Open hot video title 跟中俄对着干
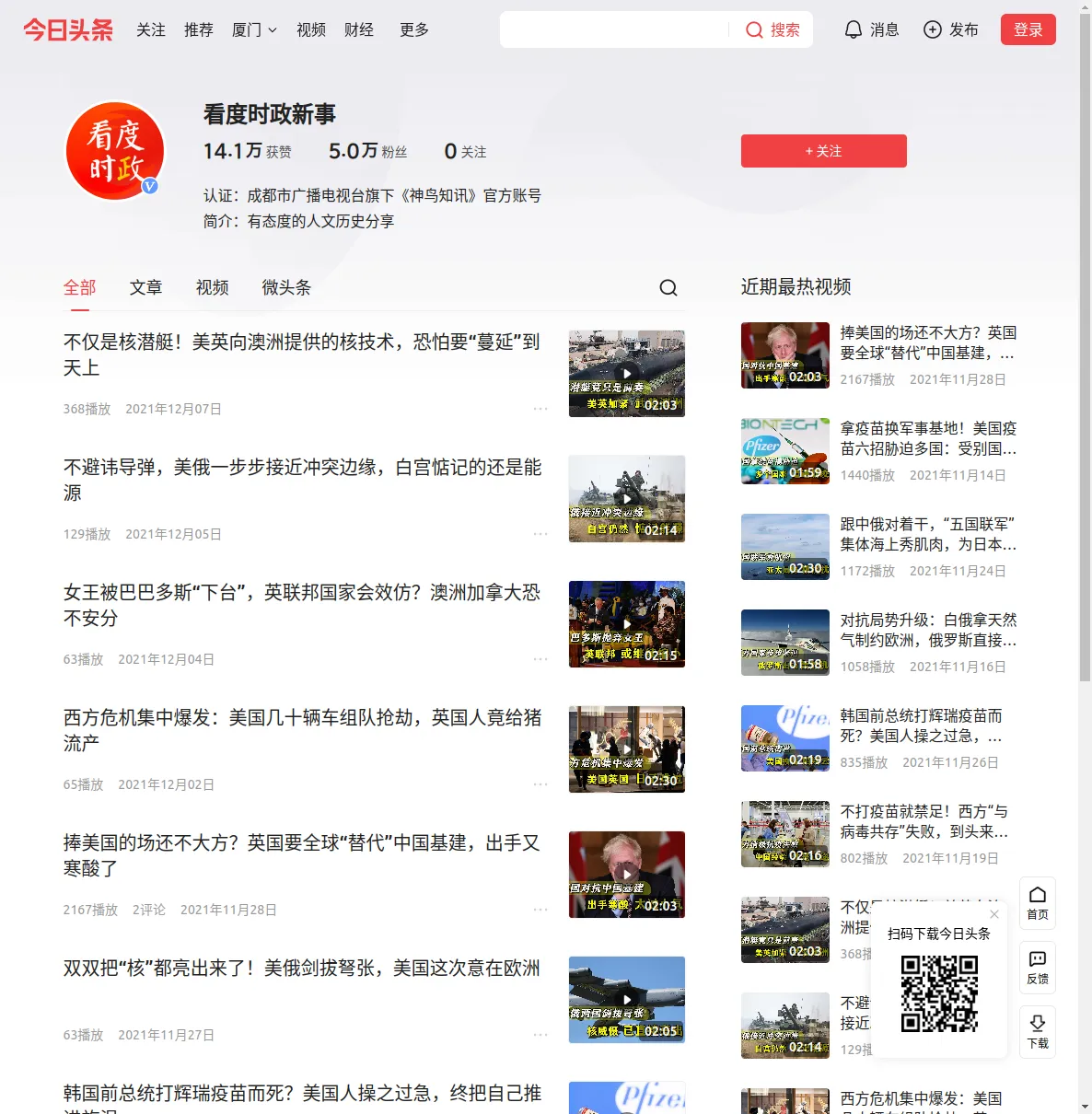The width and height of the screenshot is (1092, 1114). (929, 535)
